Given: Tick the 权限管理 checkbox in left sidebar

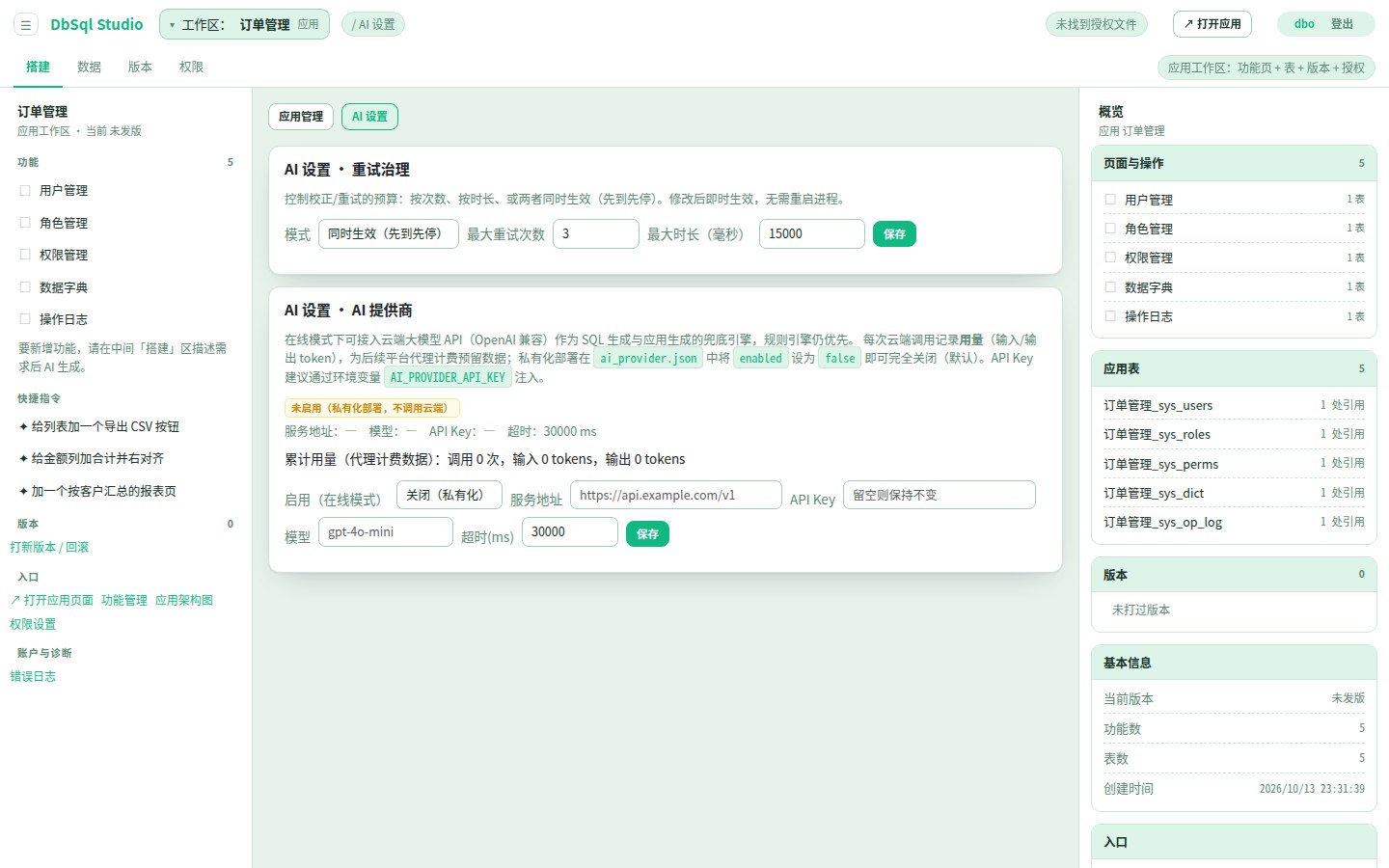Looking at the screenshot, I should point(25,255).
